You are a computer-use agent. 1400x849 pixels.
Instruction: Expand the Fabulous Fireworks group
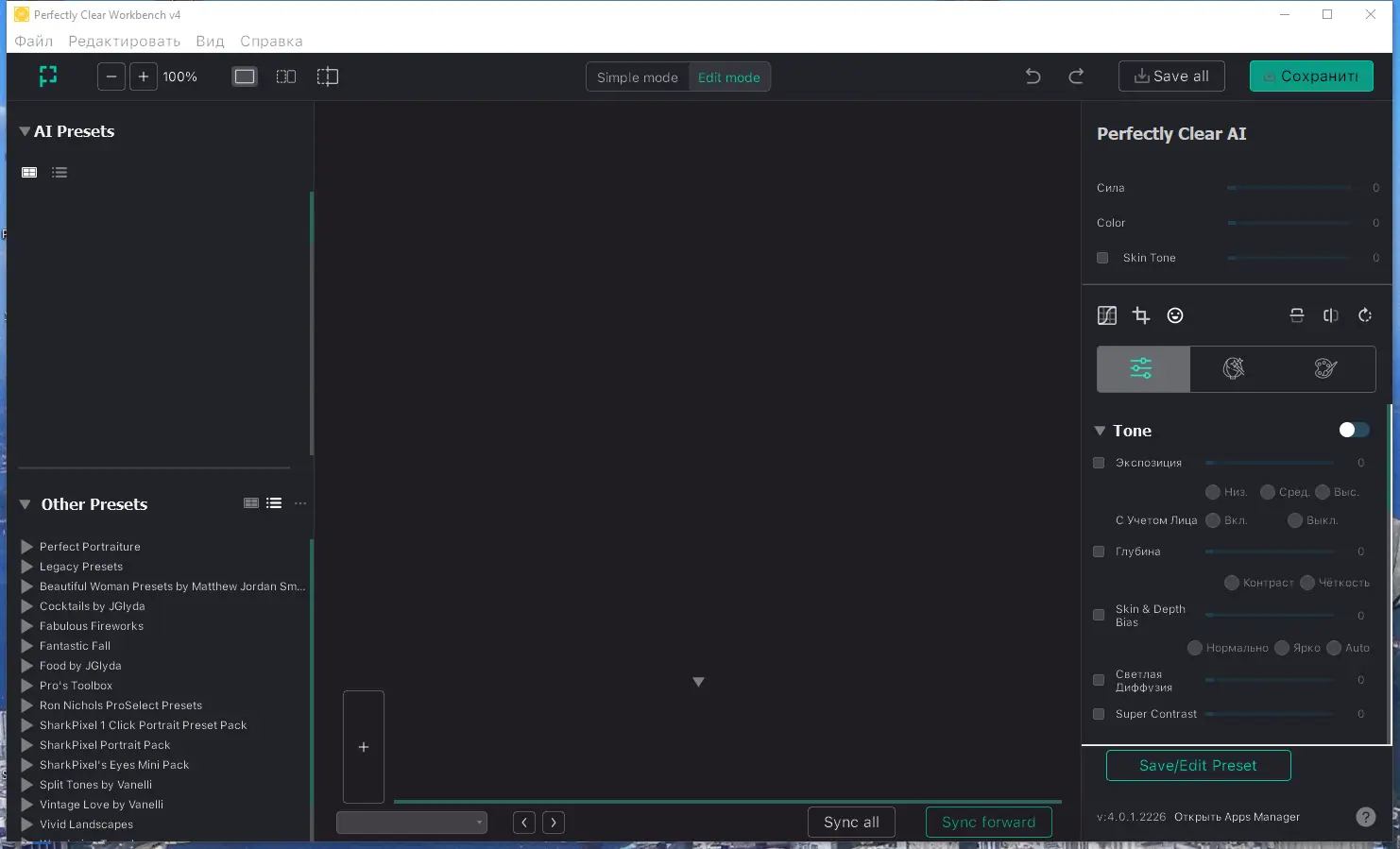(x=27, y=626)
